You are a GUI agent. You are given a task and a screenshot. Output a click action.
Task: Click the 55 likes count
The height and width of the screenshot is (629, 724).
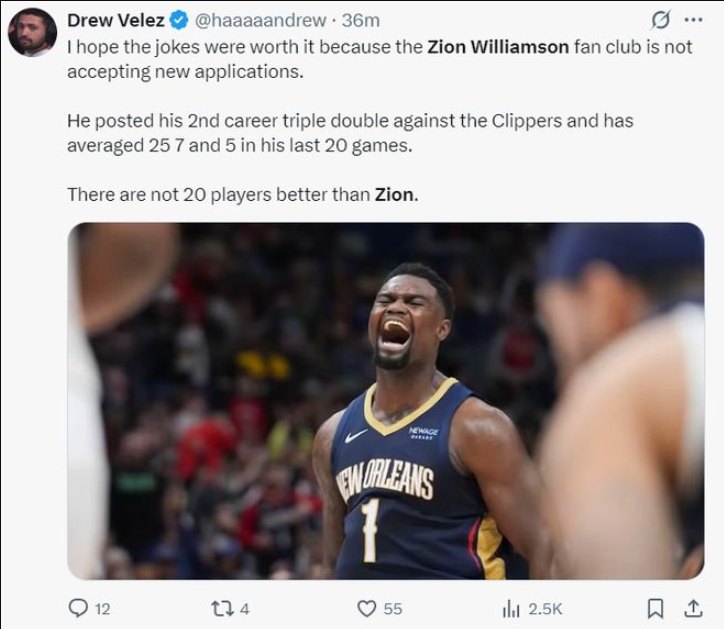[x=393, y=609]
